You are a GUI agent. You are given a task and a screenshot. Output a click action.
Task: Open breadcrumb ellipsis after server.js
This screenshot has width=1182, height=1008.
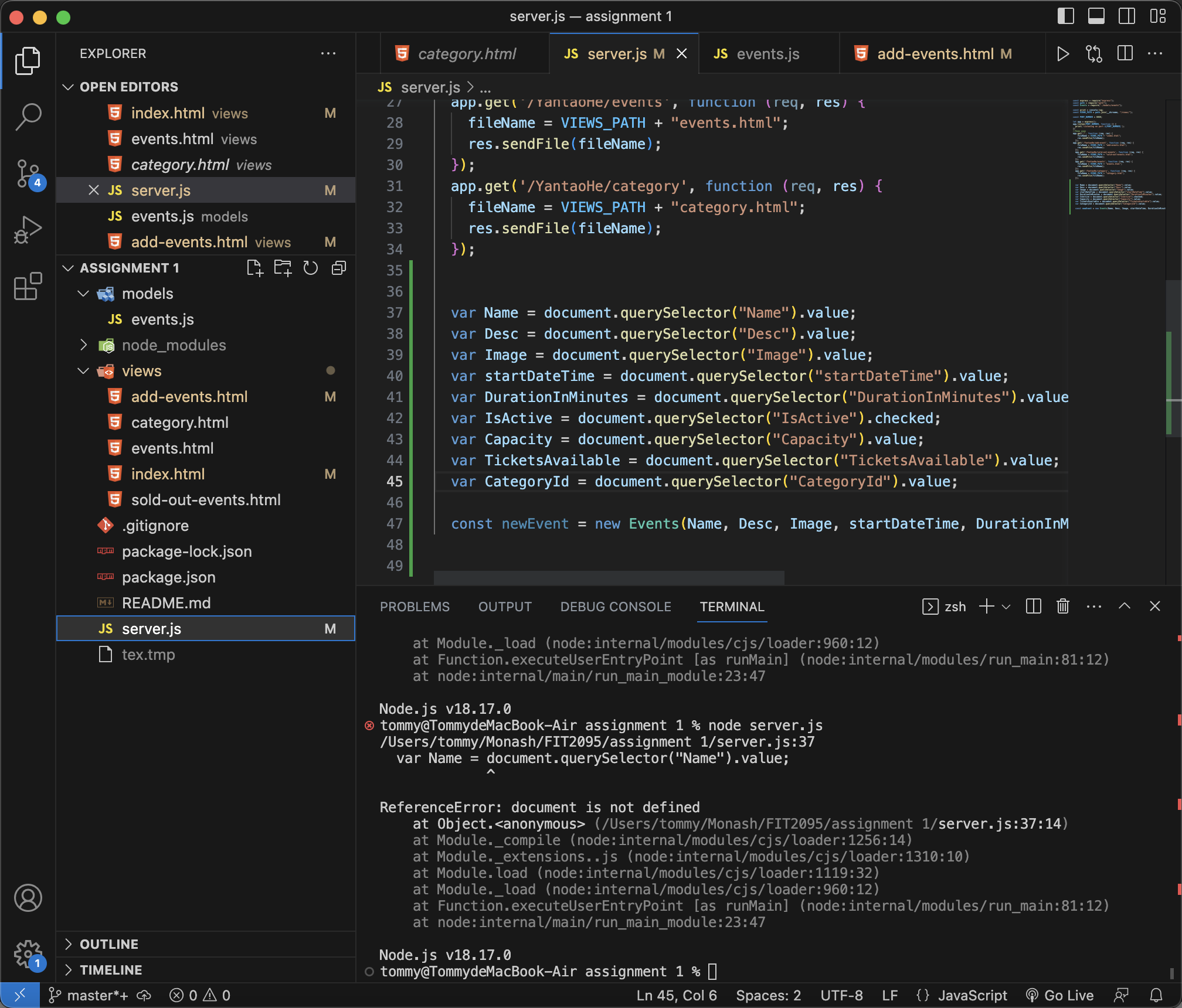point(485,88)
